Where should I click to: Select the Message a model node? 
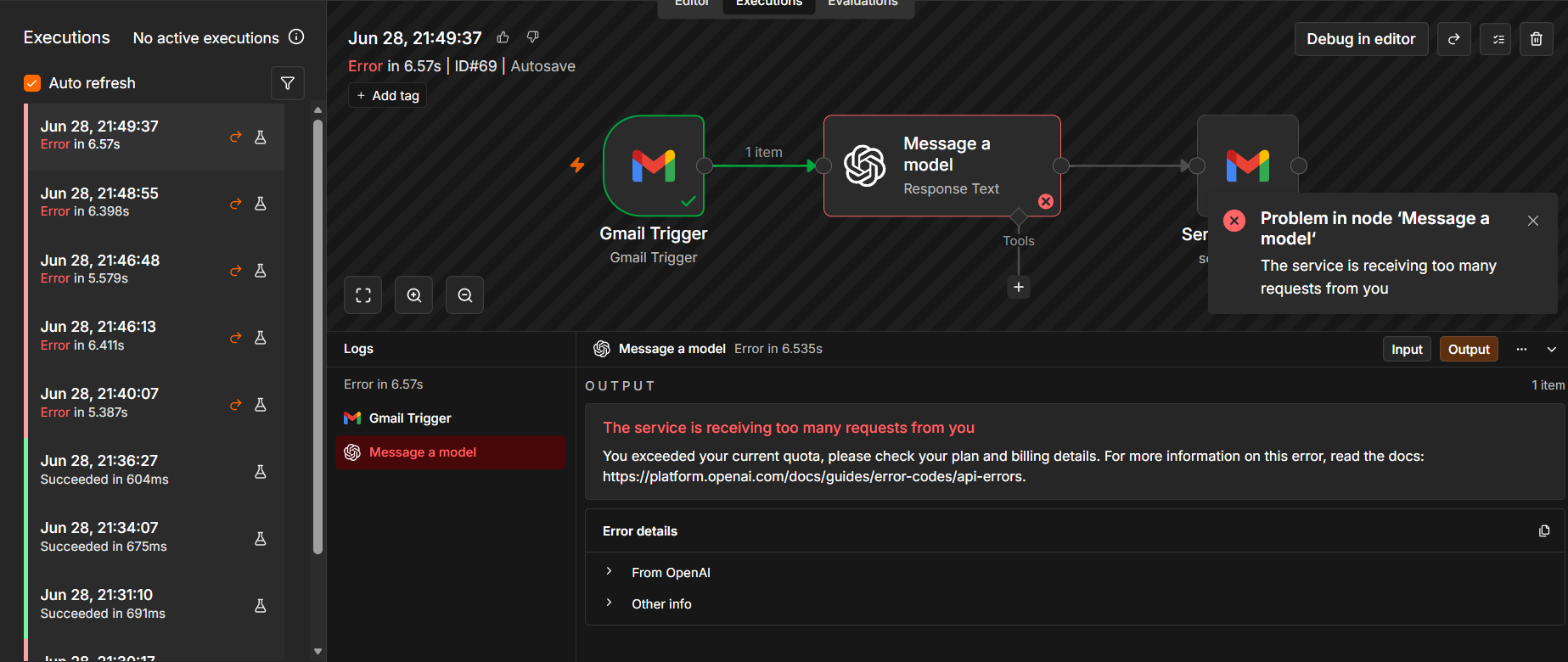pyautogui.click(x=942, y=165)
